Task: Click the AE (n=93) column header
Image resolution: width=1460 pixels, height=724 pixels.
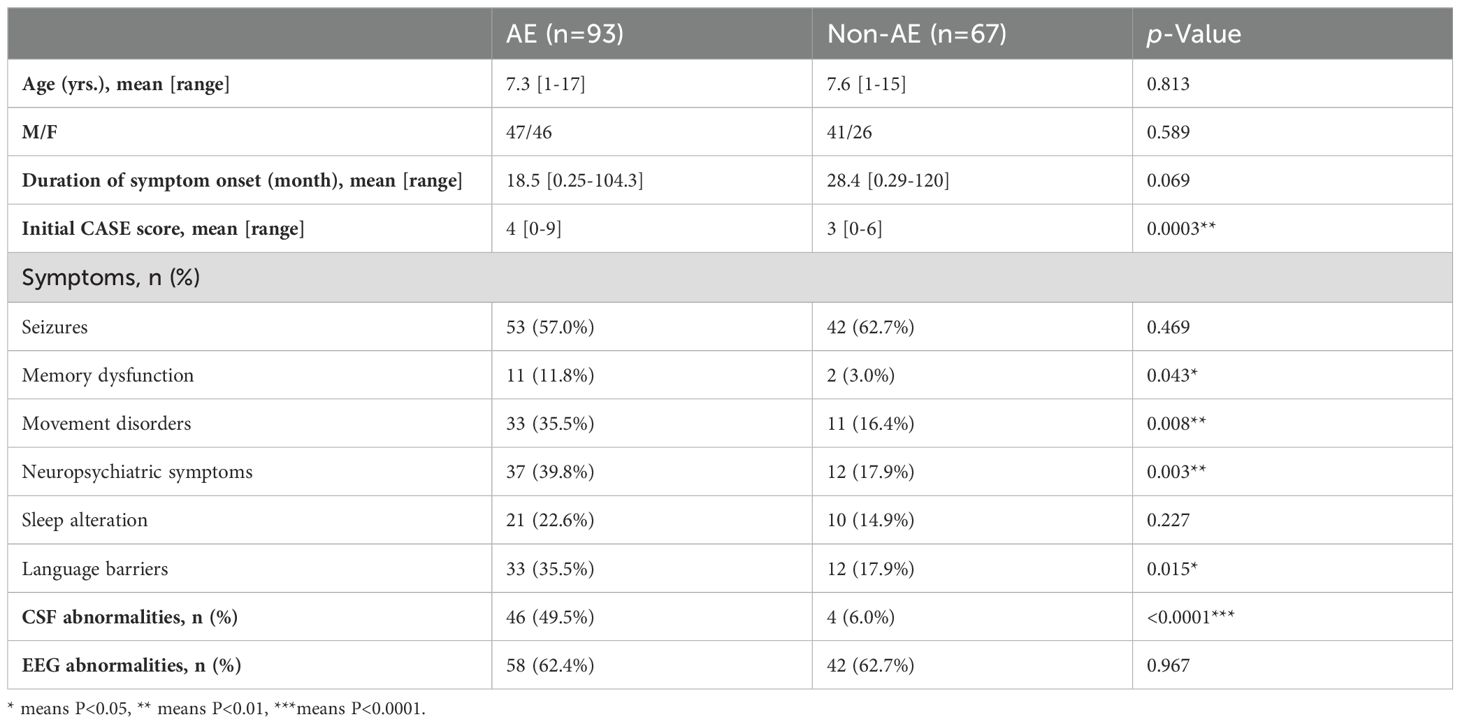Action: coord(566,34)
